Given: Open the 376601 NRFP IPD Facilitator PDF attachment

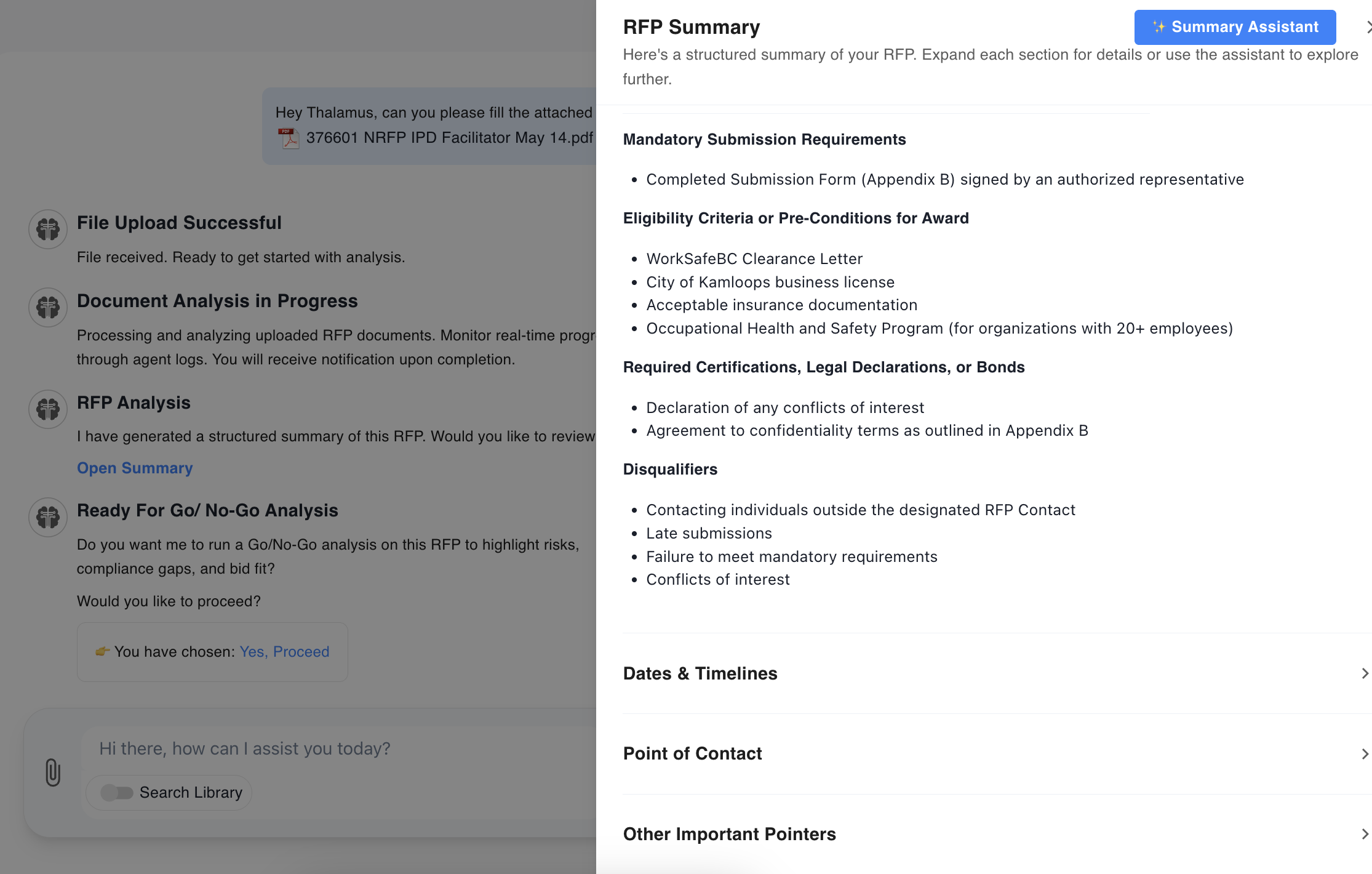Looking at the screenshot, I should (449, 138).
